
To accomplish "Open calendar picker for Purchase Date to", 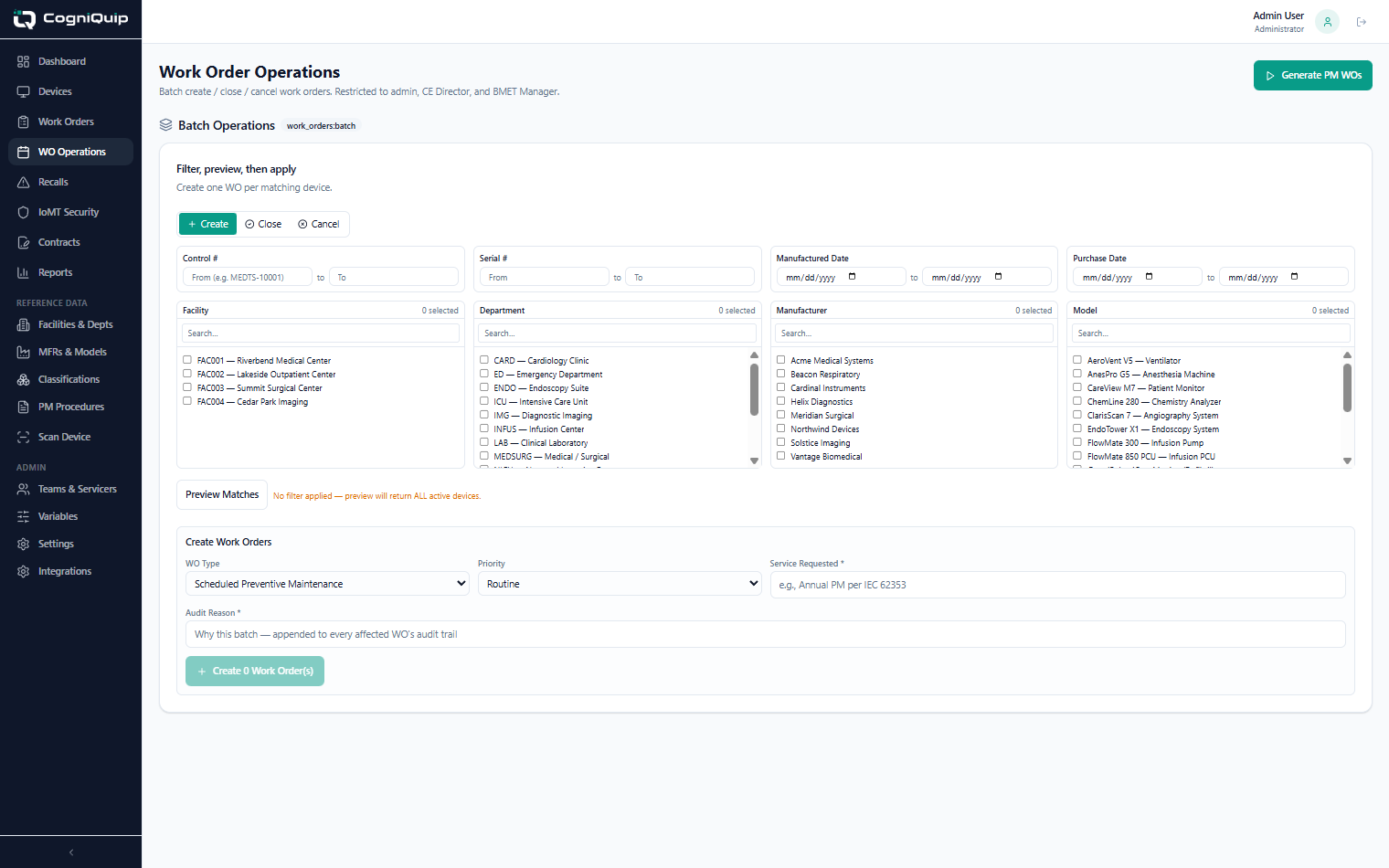I will 1294,277.
